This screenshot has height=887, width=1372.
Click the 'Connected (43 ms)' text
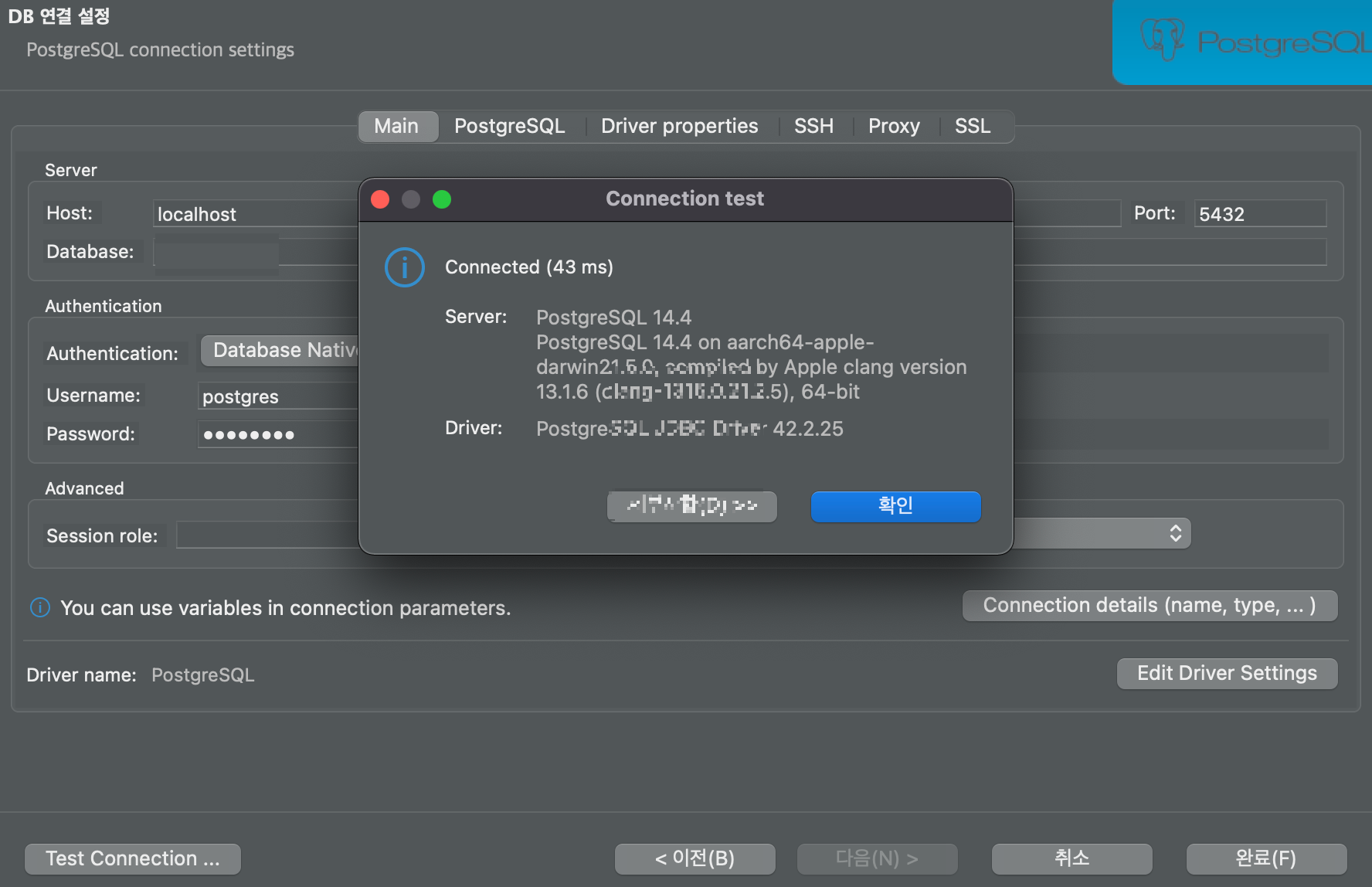click(x=529, y=267)
